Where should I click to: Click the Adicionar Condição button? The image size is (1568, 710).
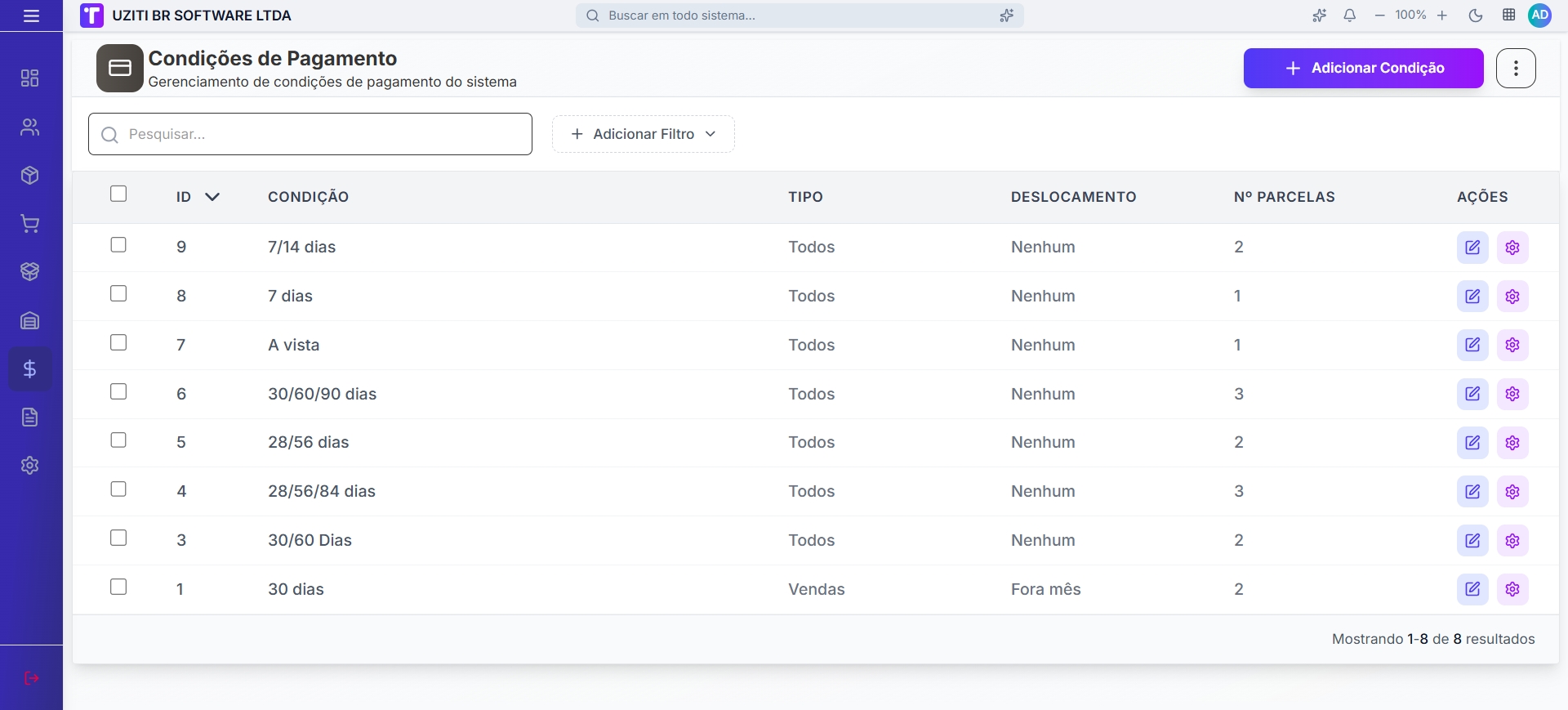pos(1363,68)
